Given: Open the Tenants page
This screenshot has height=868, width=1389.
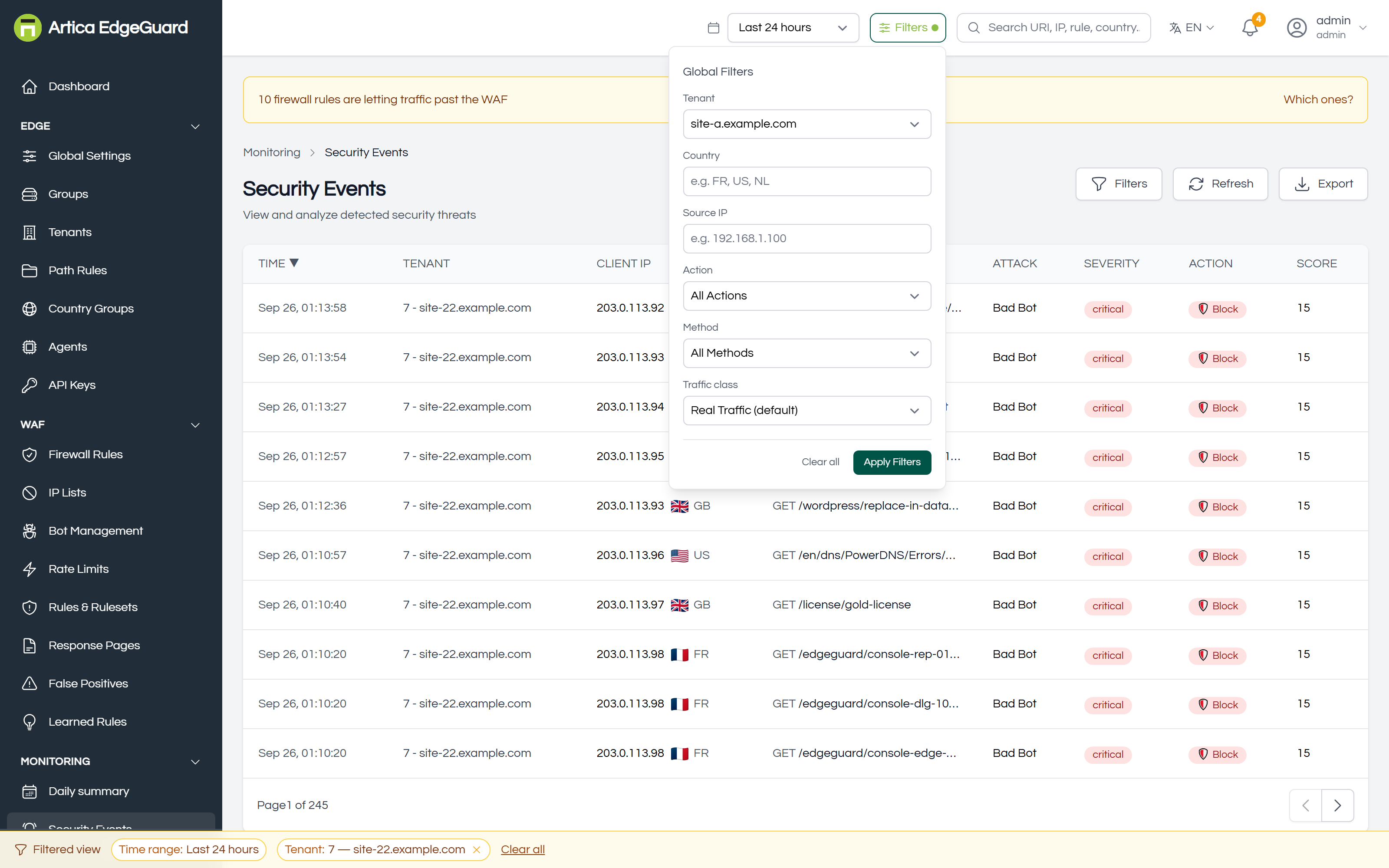Looking at the screenshot, I should point(111,232).
